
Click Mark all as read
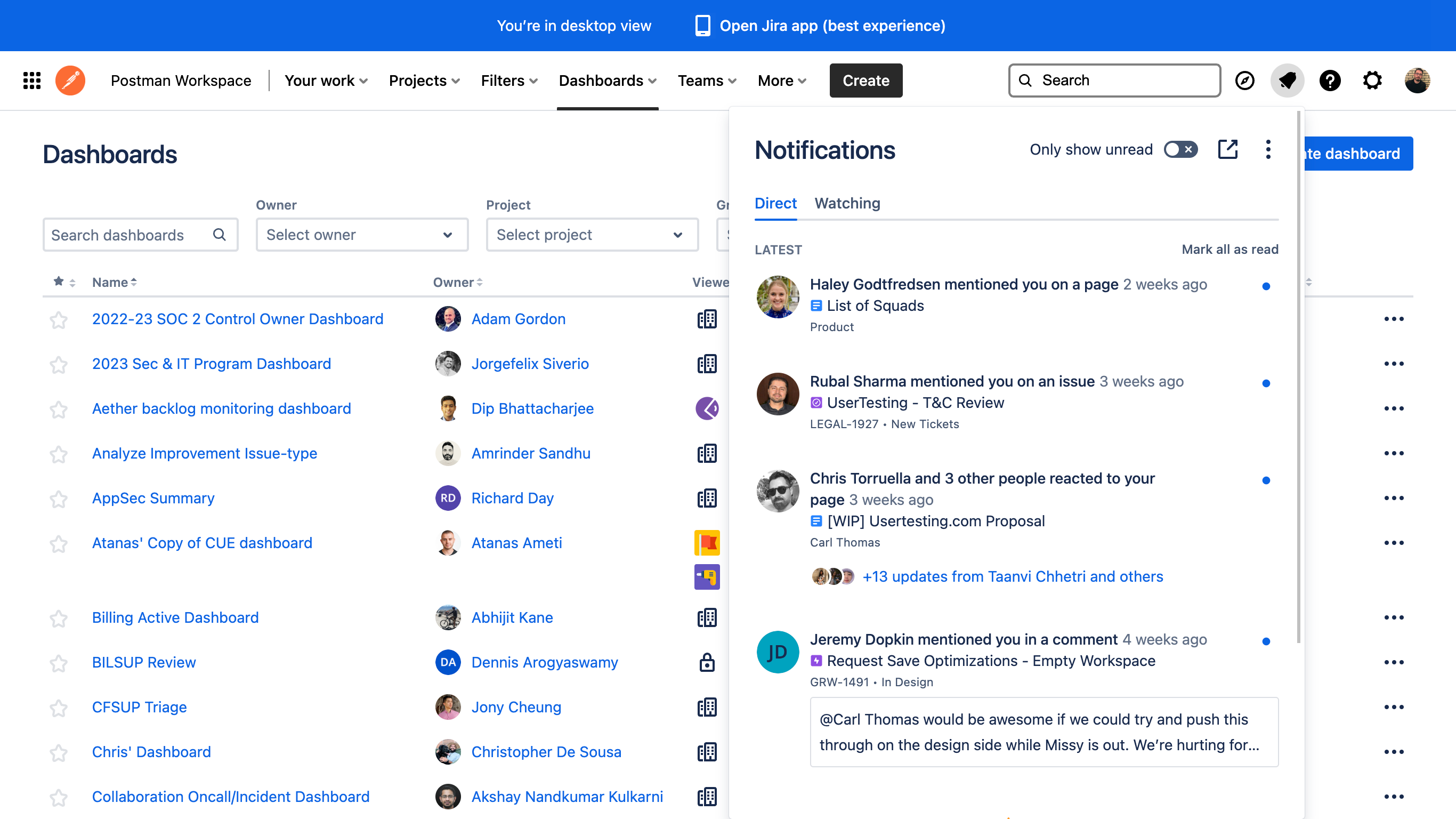(x=1229, y=250)
